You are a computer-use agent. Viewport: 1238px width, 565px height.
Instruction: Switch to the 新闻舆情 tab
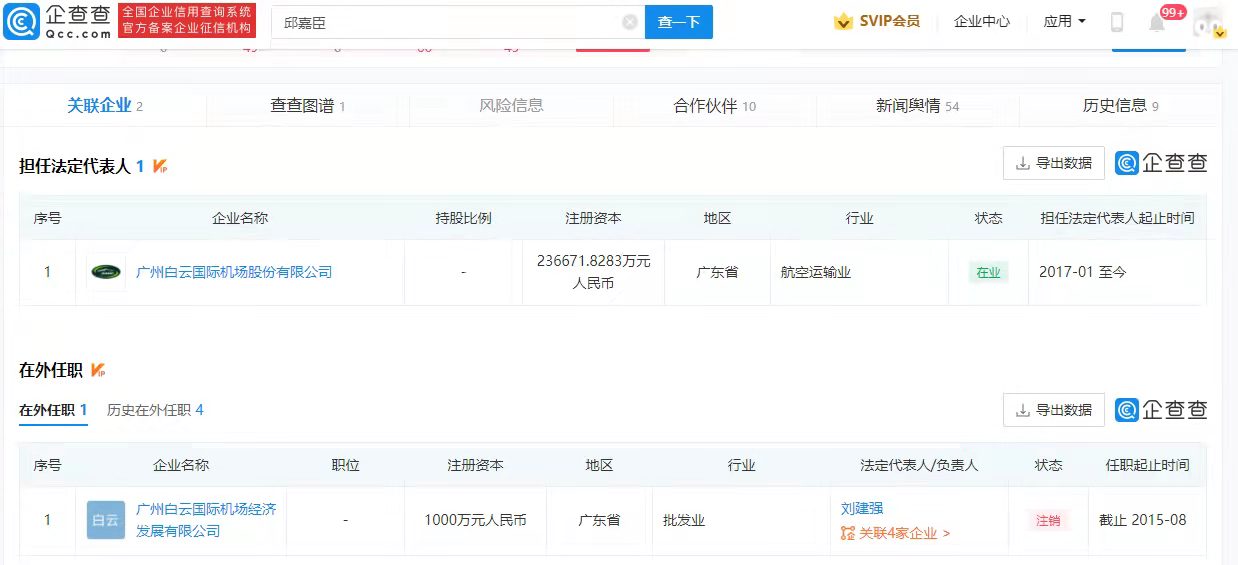[918, 105]
